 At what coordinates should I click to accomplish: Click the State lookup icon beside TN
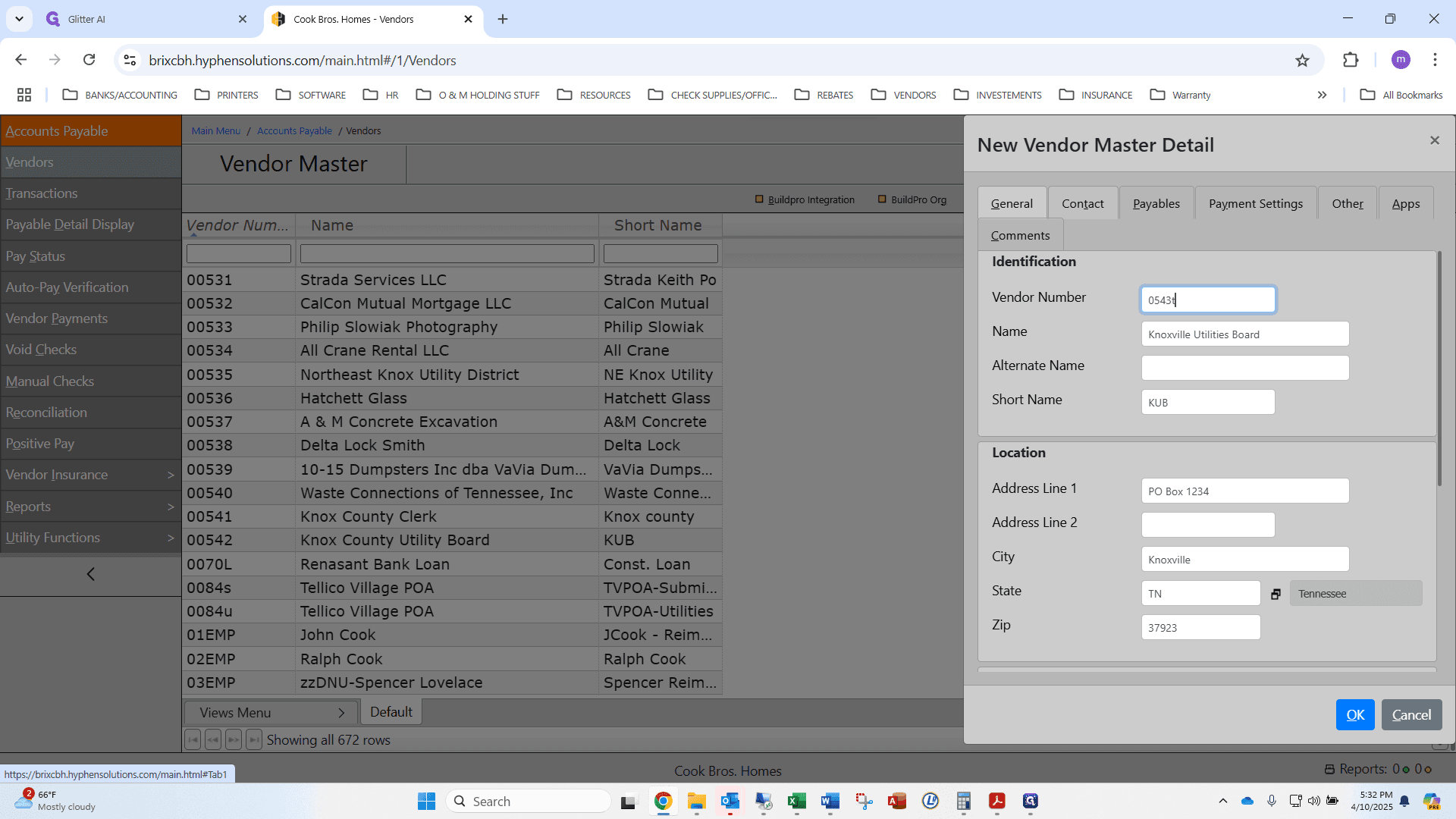(x=1276, y=594)
